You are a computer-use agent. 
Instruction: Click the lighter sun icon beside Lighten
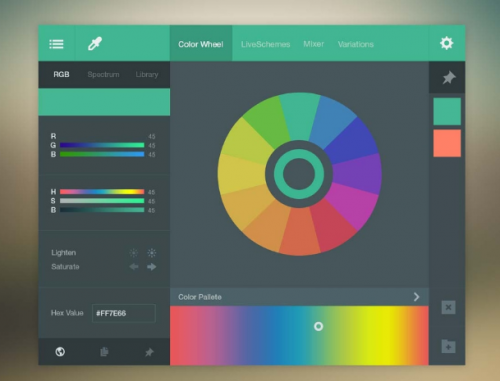(x=134, y=253)
